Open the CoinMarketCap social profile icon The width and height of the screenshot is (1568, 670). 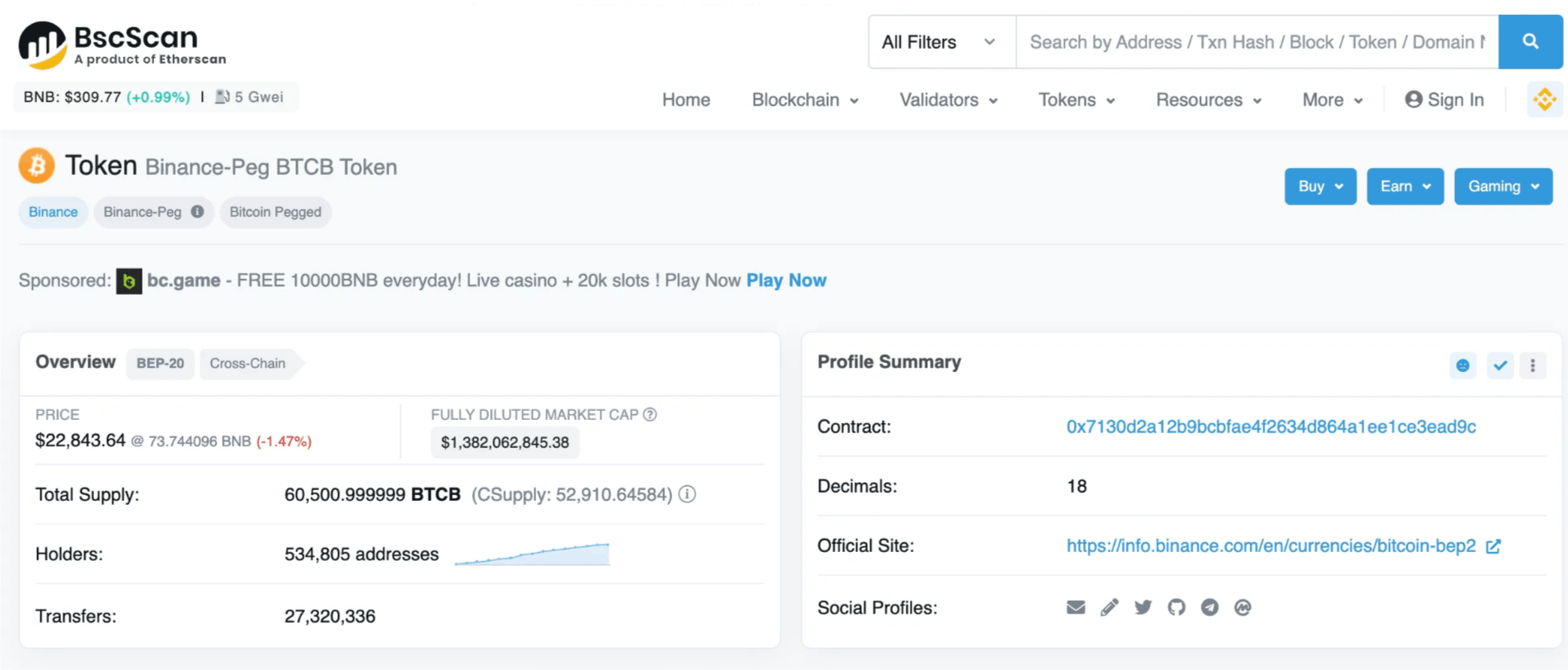click(1243, 608)
